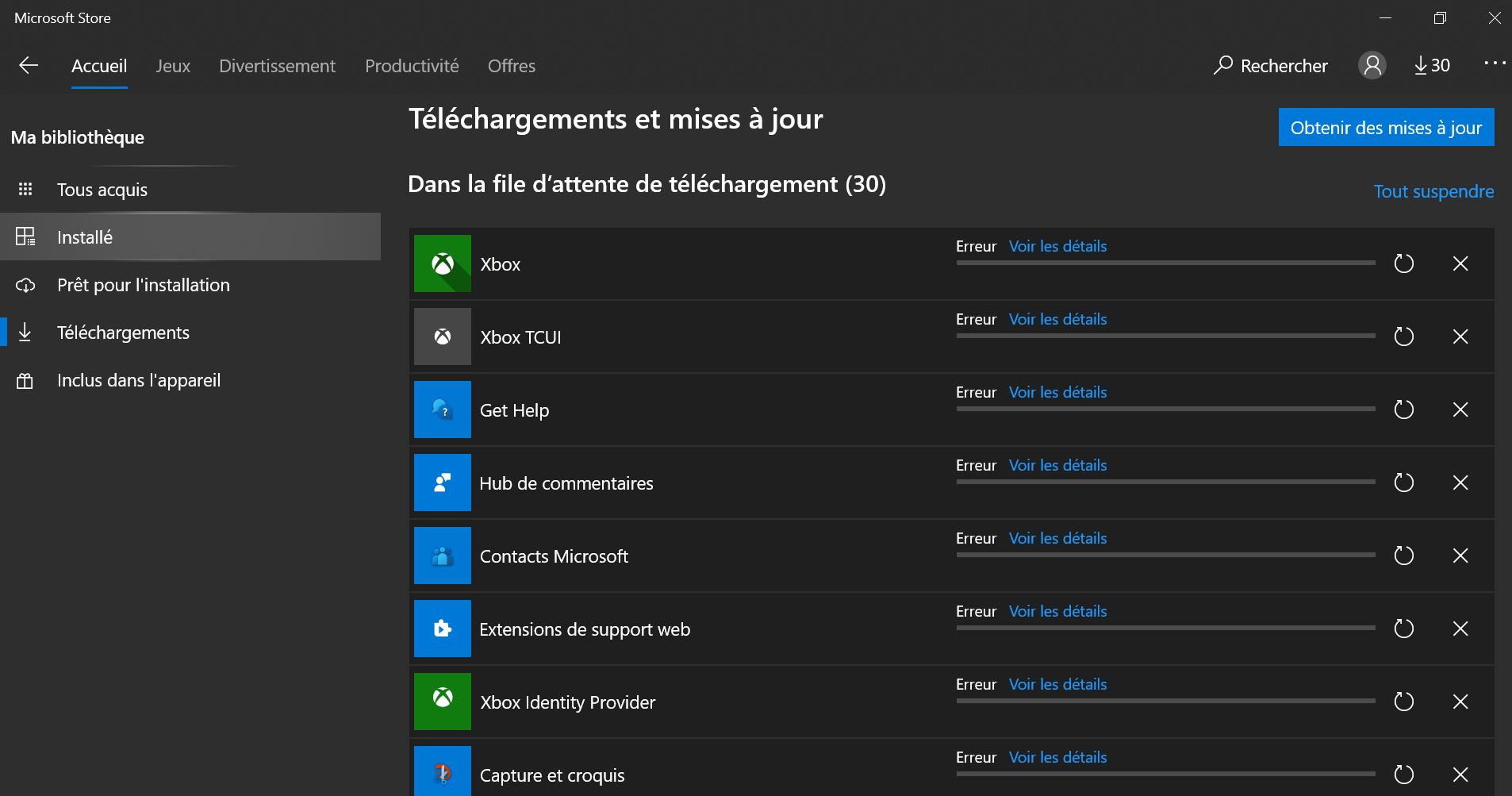Cancel the Capture et croquis download

(1460, 775)
